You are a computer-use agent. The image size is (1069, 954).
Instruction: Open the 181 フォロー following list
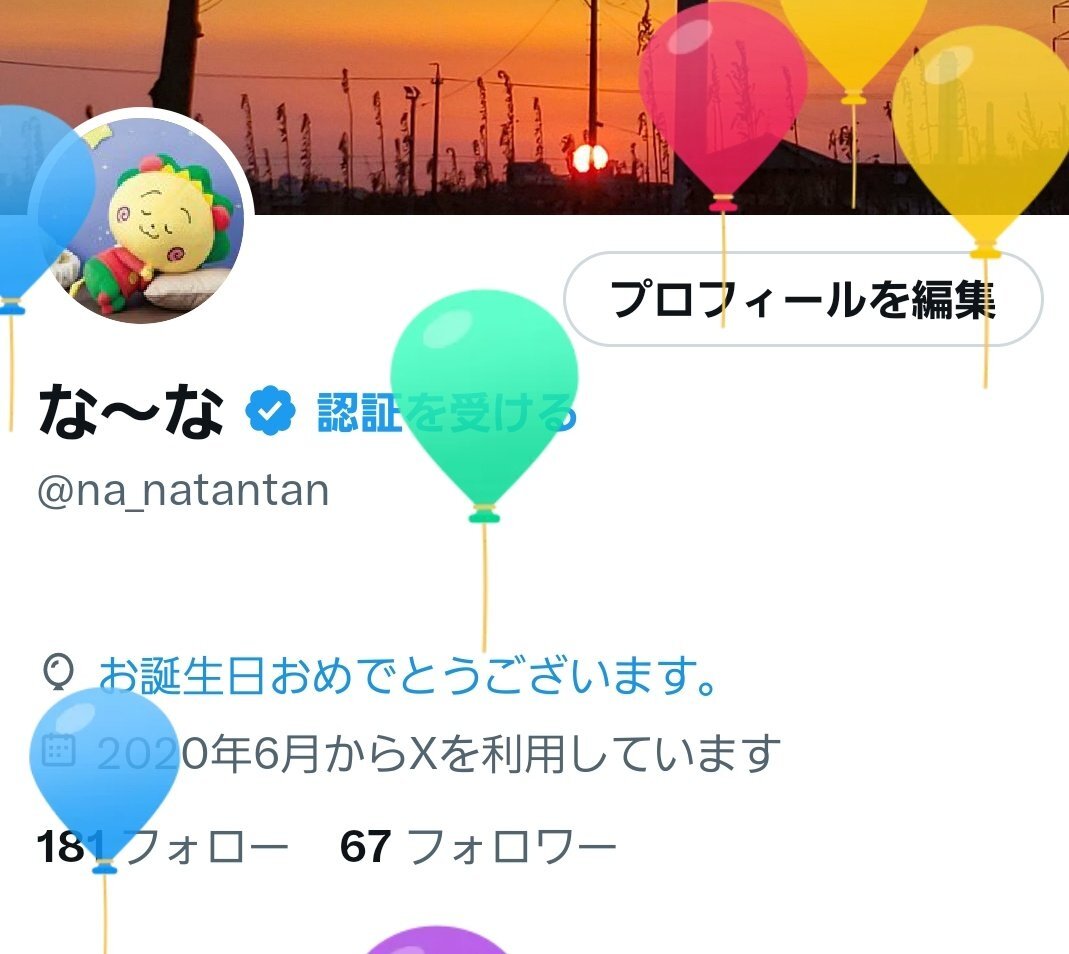point(162,846)
